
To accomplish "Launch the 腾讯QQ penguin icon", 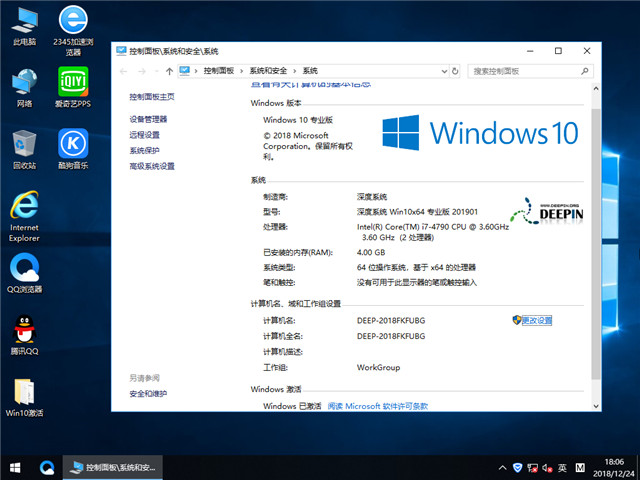I will (24, 335).
